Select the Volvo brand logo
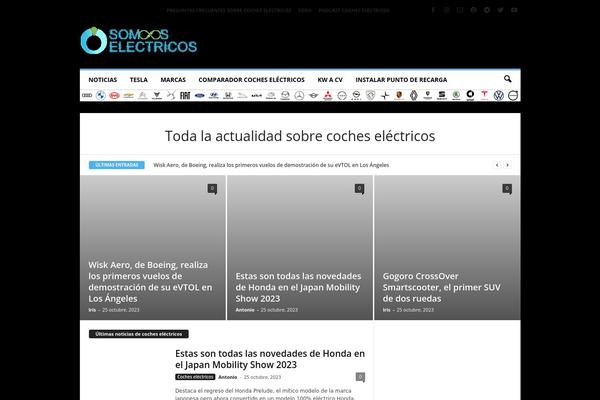 point(513,95)
